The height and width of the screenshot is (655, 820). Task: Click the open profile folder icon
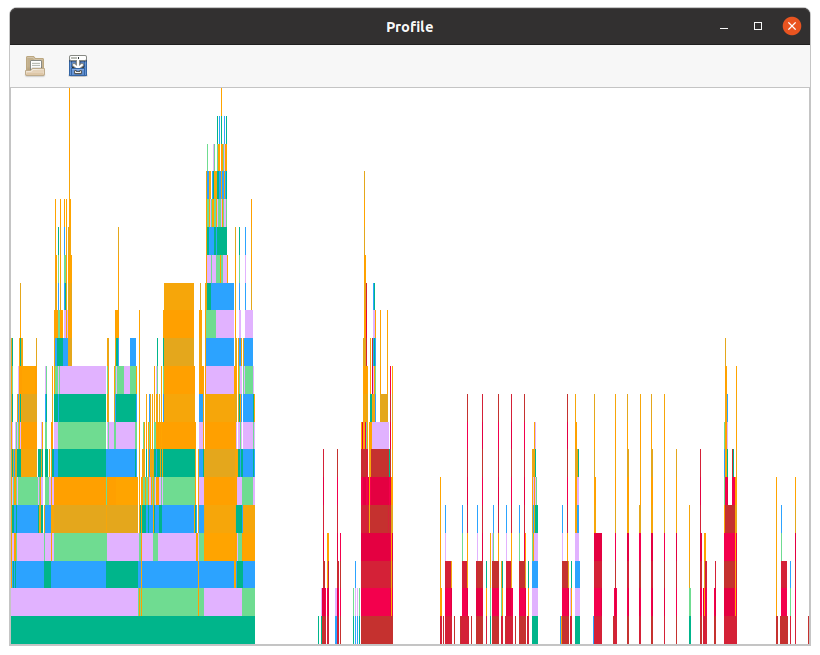tap(35, 65)
